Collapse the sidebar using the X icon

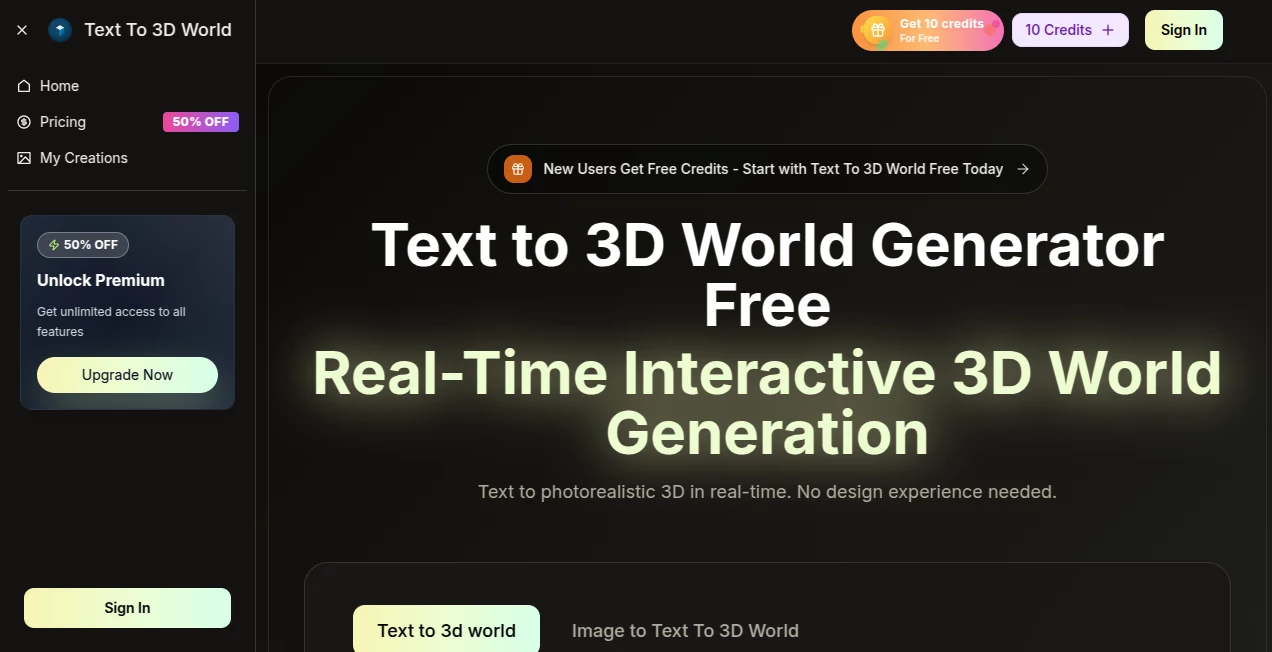(21, 29)
